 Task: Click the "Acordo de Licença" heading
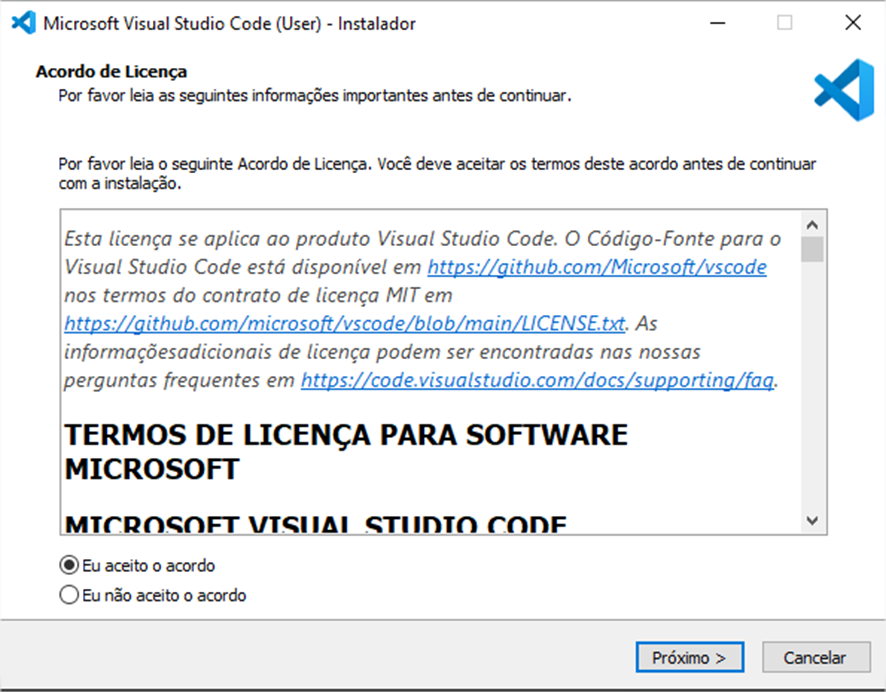[x=111, y=72]
